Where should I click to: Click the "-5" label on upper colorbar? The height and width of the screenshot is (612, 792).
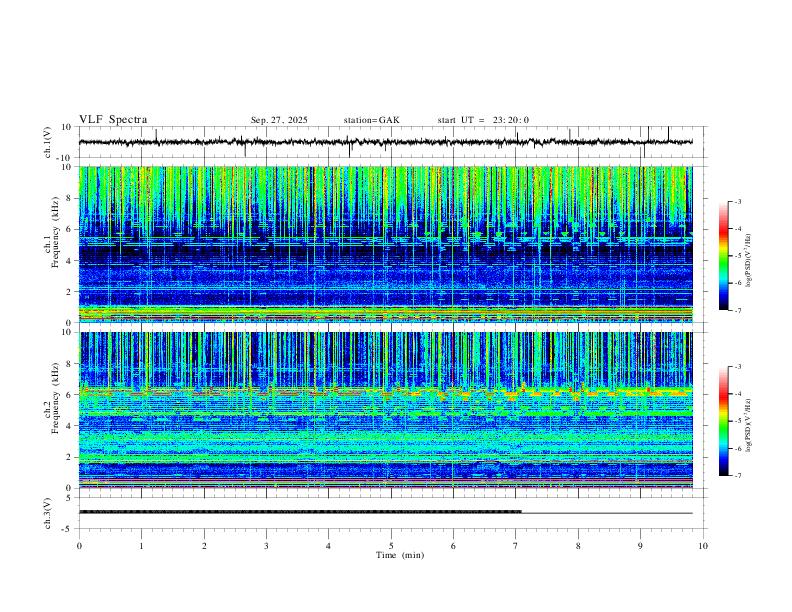pyautogui.click(x=737, y=256)
